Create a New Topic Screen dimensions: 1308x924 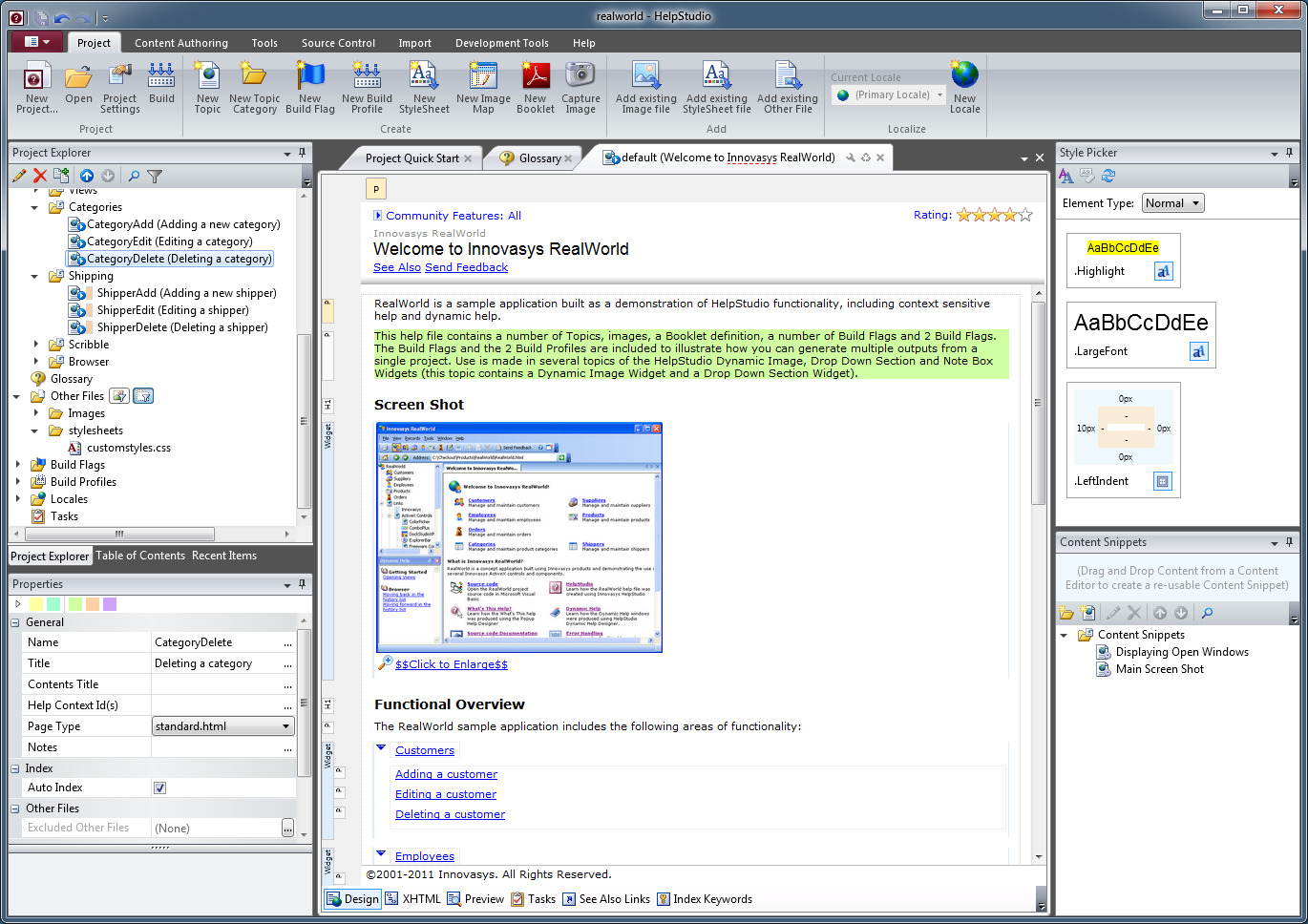207,88
